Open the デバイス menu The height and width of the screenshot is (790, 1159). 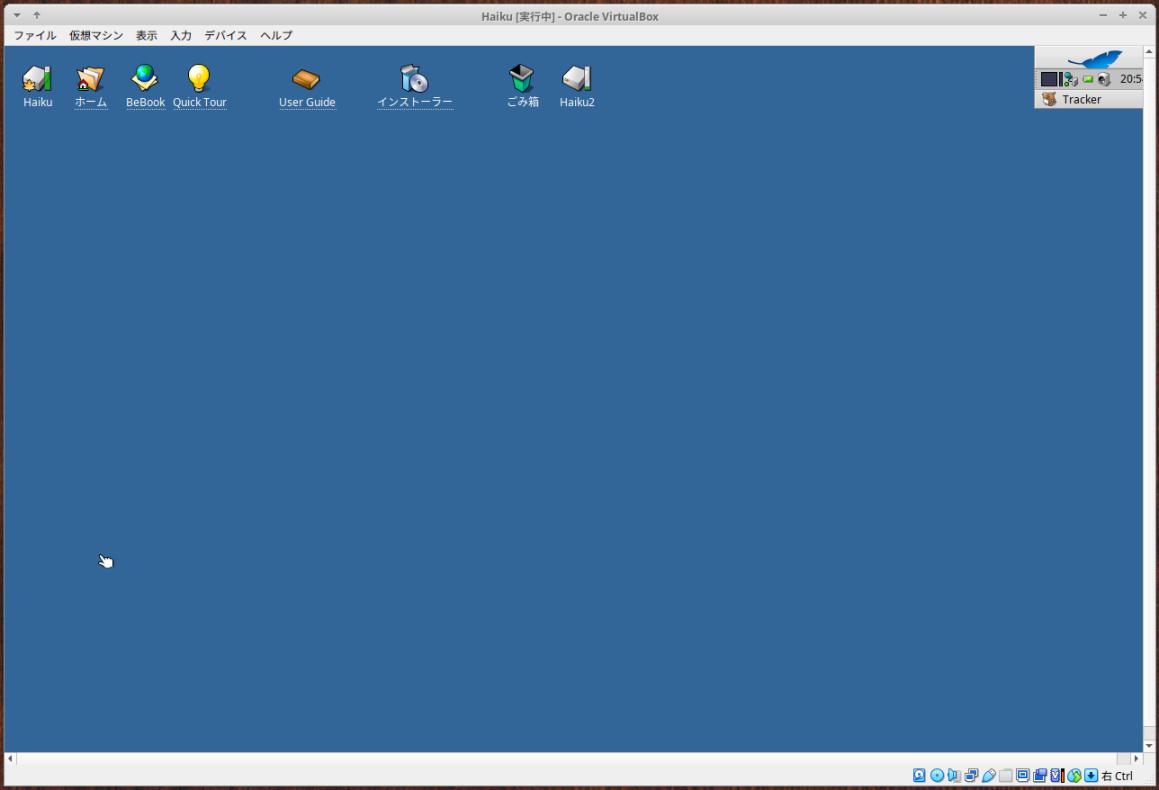click(x=225, y=35)
